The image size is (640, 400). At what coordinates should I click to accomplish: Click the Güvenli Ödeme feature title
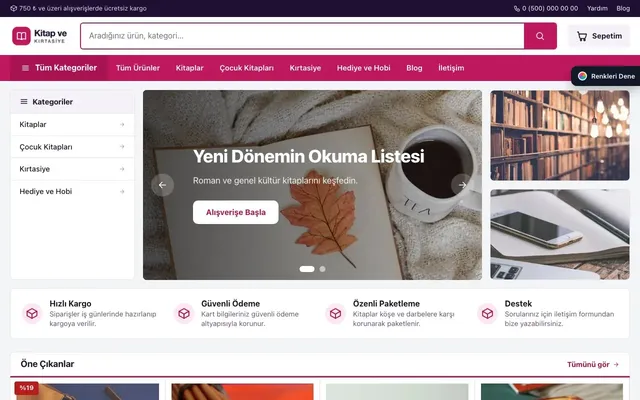(230, 304)
